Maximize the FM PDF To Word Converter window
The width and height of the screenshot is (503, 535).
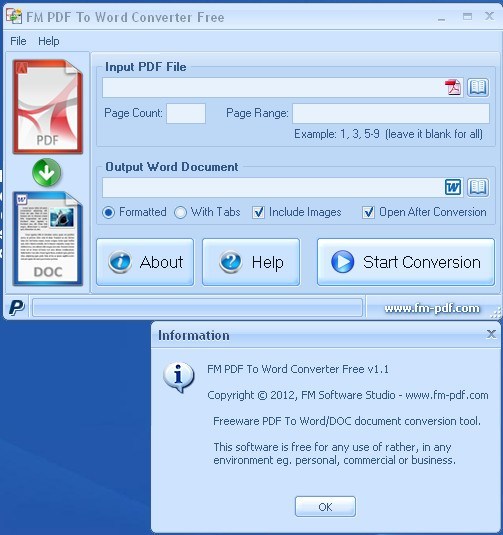467,16
